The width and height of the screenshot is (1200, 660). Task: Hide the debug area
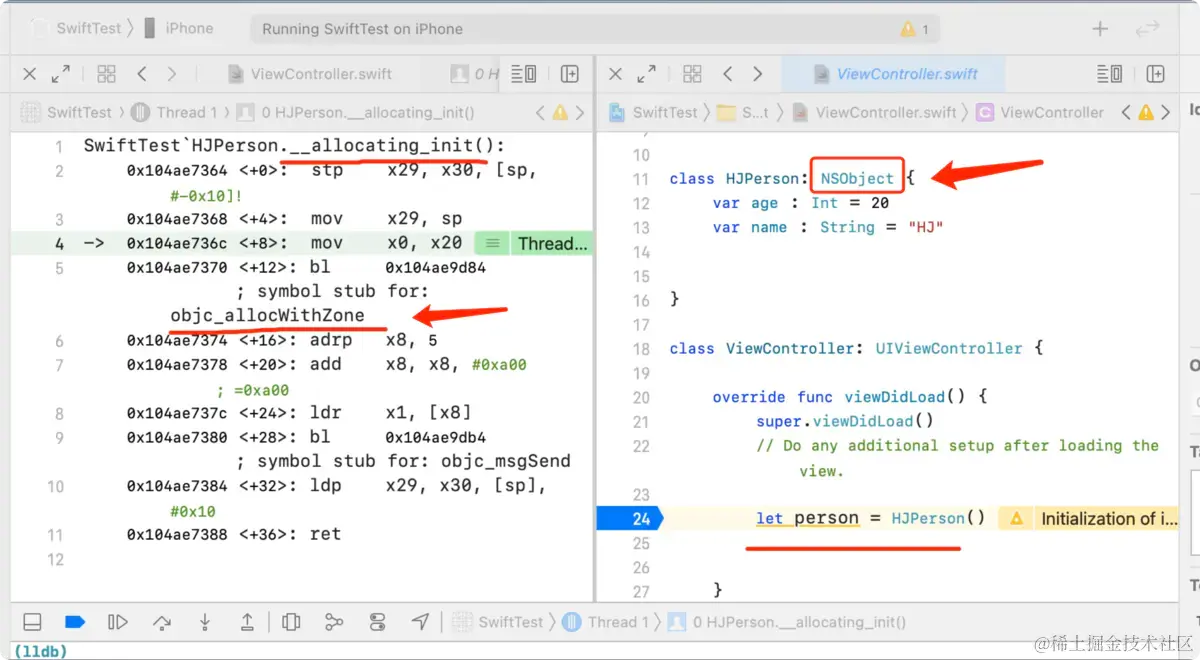pyautogui.click(x=32, y=622)
